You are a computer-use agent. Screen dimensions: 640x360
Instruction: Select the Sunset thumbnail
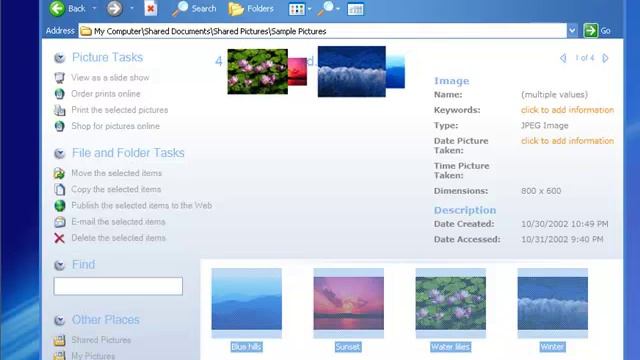(x=349, y=303)
